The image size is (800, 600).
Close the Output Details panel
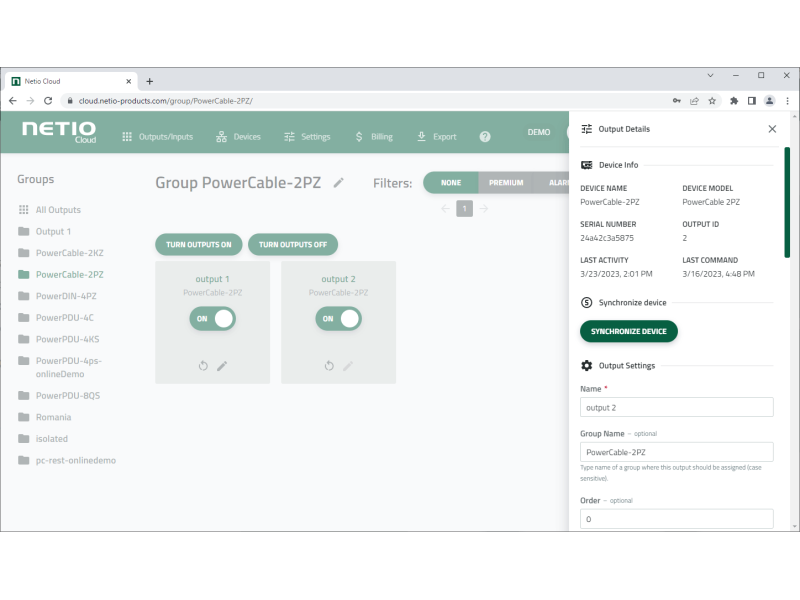[772, 129]
